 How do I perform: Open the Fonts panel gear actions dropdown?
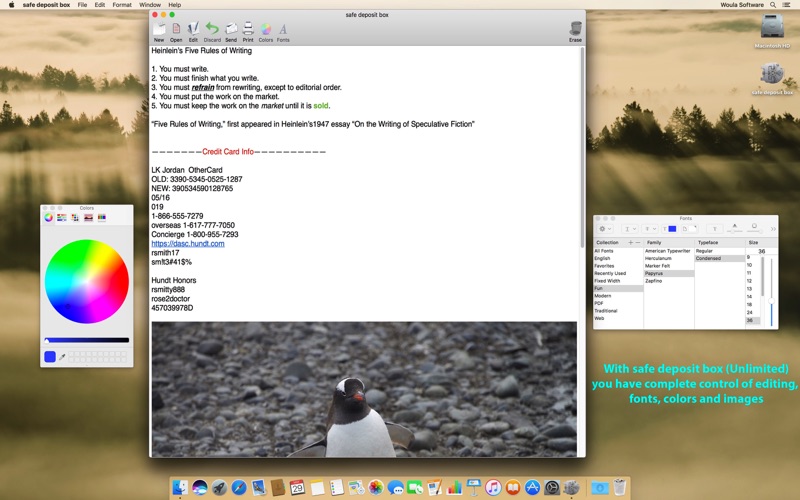[605, 229]
